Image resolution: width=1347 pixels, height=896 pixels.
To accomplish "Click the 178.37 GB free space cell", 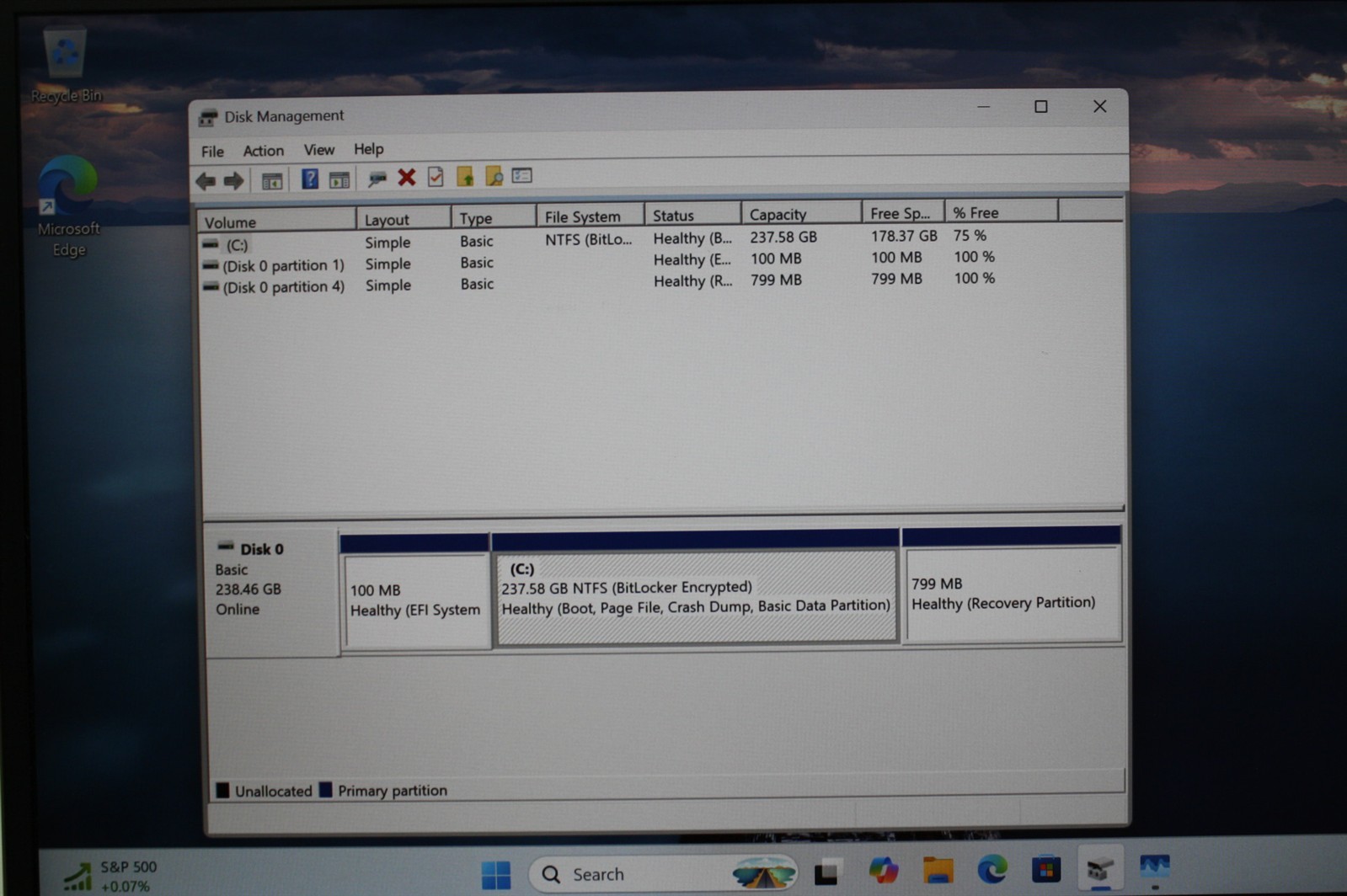I will pyautogui.click(x=904, y=236).
